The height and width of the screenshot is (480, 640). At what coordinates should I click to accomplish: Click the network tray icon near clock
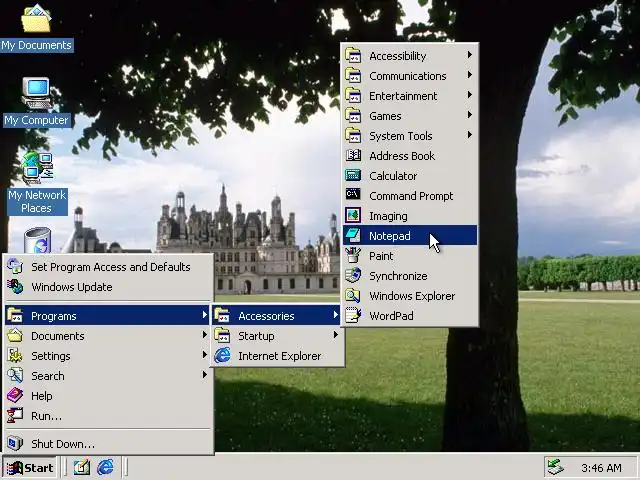pyautogui.click(x=555, y=467)
